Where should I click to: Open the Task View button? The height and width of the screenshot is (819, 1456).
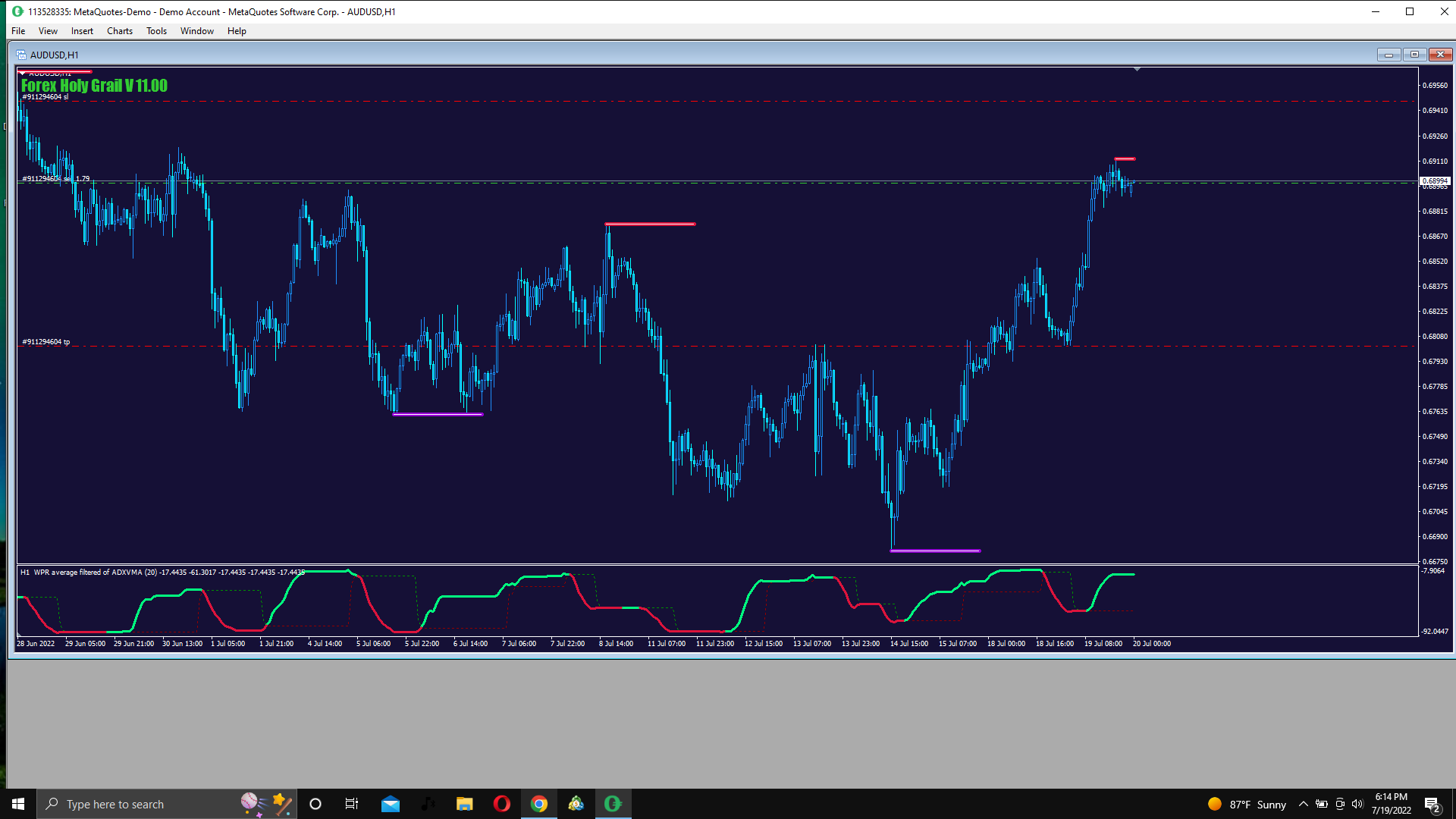tap(352, 804)
